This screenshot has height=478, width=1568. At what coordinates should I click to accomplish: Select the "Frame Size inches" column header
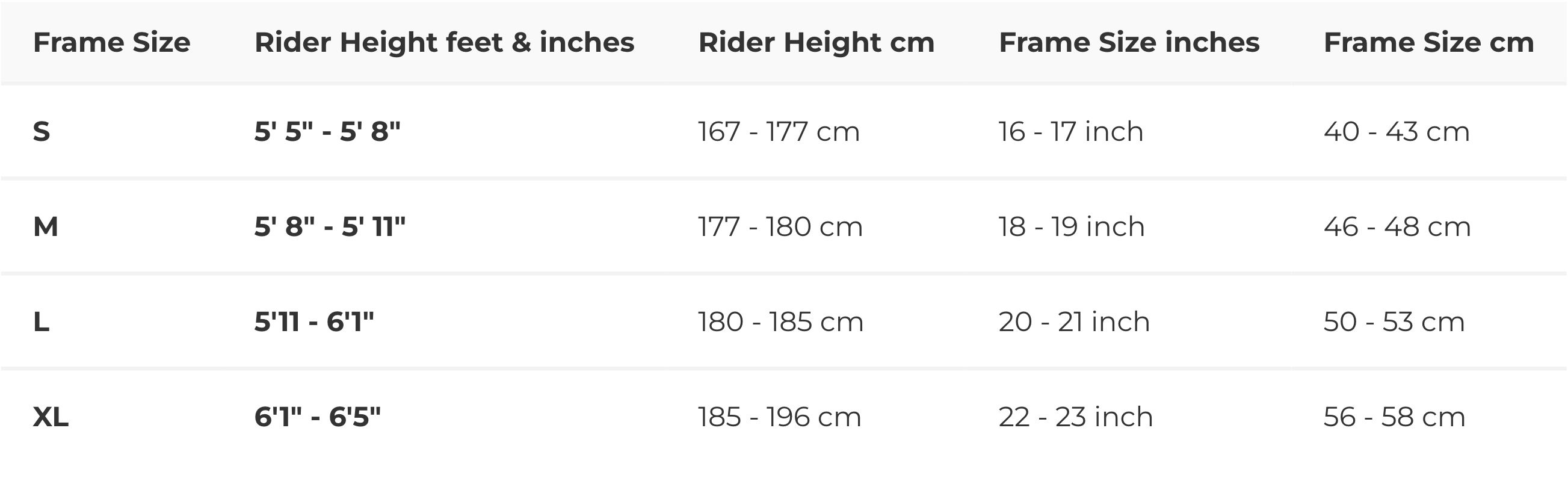[x=1129, y=43]
